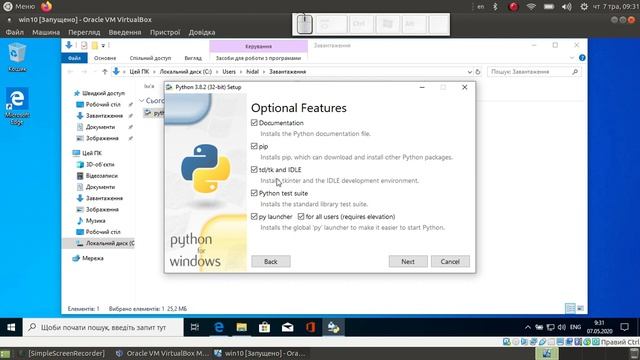Toggle the Documentation checkbox

[254, 122]
